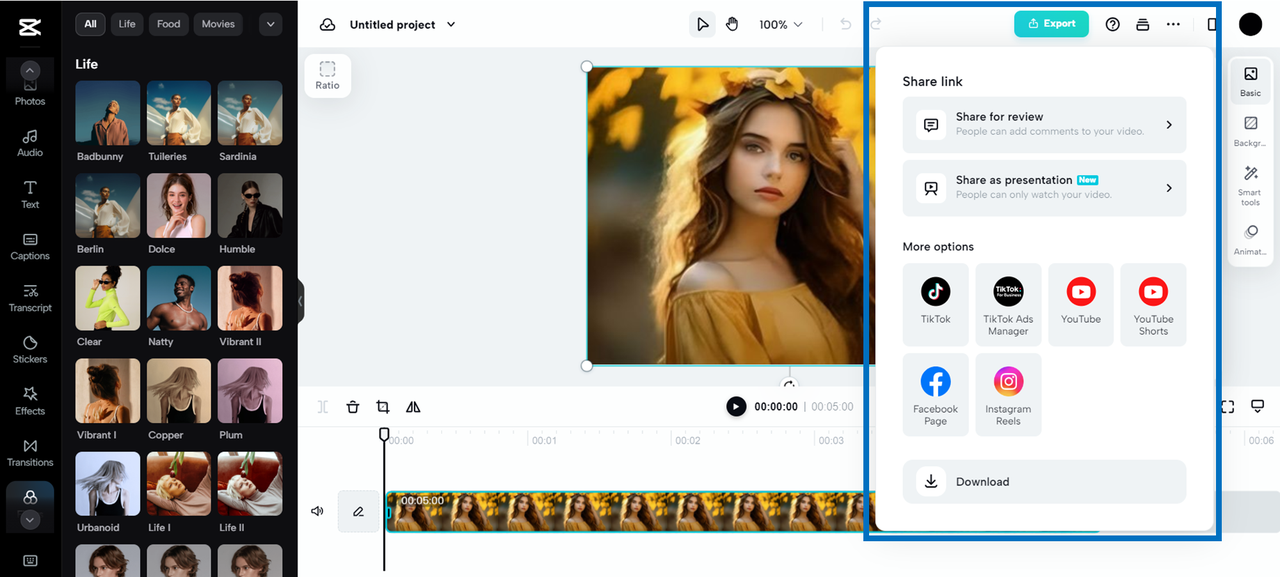Share to YouTube Shorts
The width and height of the screenshot is (1280, 577).
1153,304
